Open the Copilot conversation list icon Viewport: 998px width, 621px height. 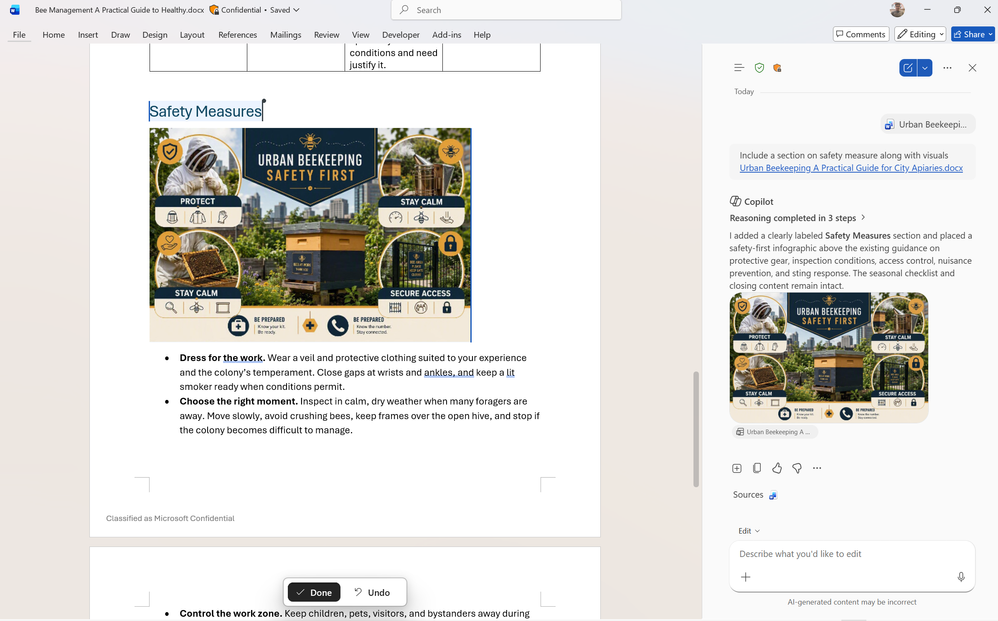pyautogui.click(x=738, y=67)
